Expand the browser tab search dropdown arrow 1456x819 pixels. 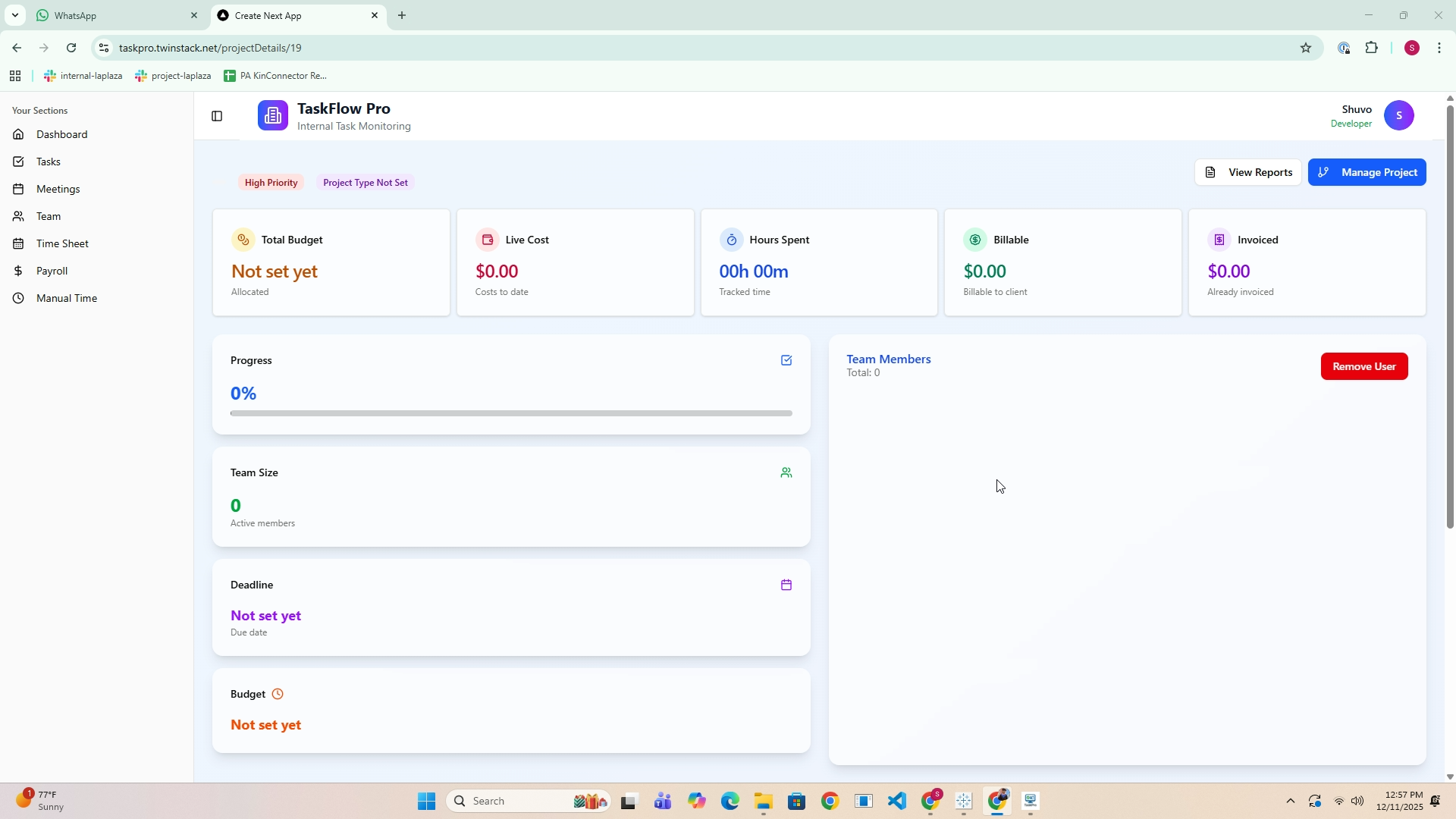pos(14,15)
